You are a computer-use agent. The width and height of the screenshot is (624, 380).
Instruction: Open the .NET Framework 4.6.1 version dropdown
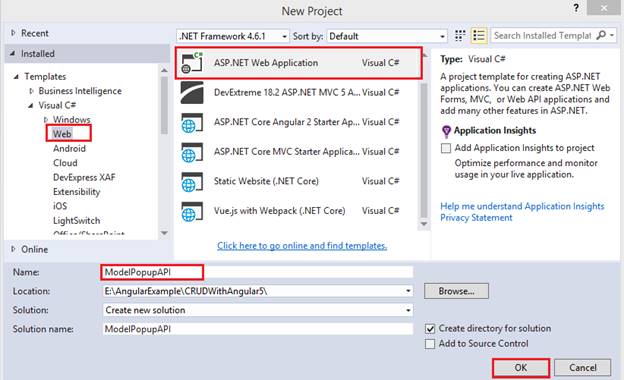point(284,37)
